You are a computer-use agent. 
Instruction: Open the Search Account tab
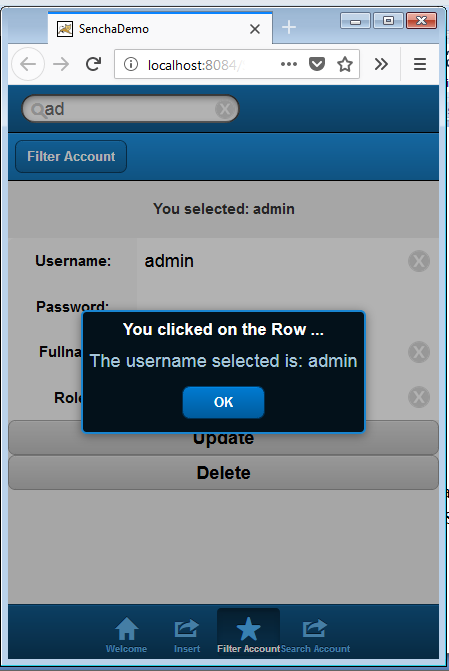pos(315,635)
